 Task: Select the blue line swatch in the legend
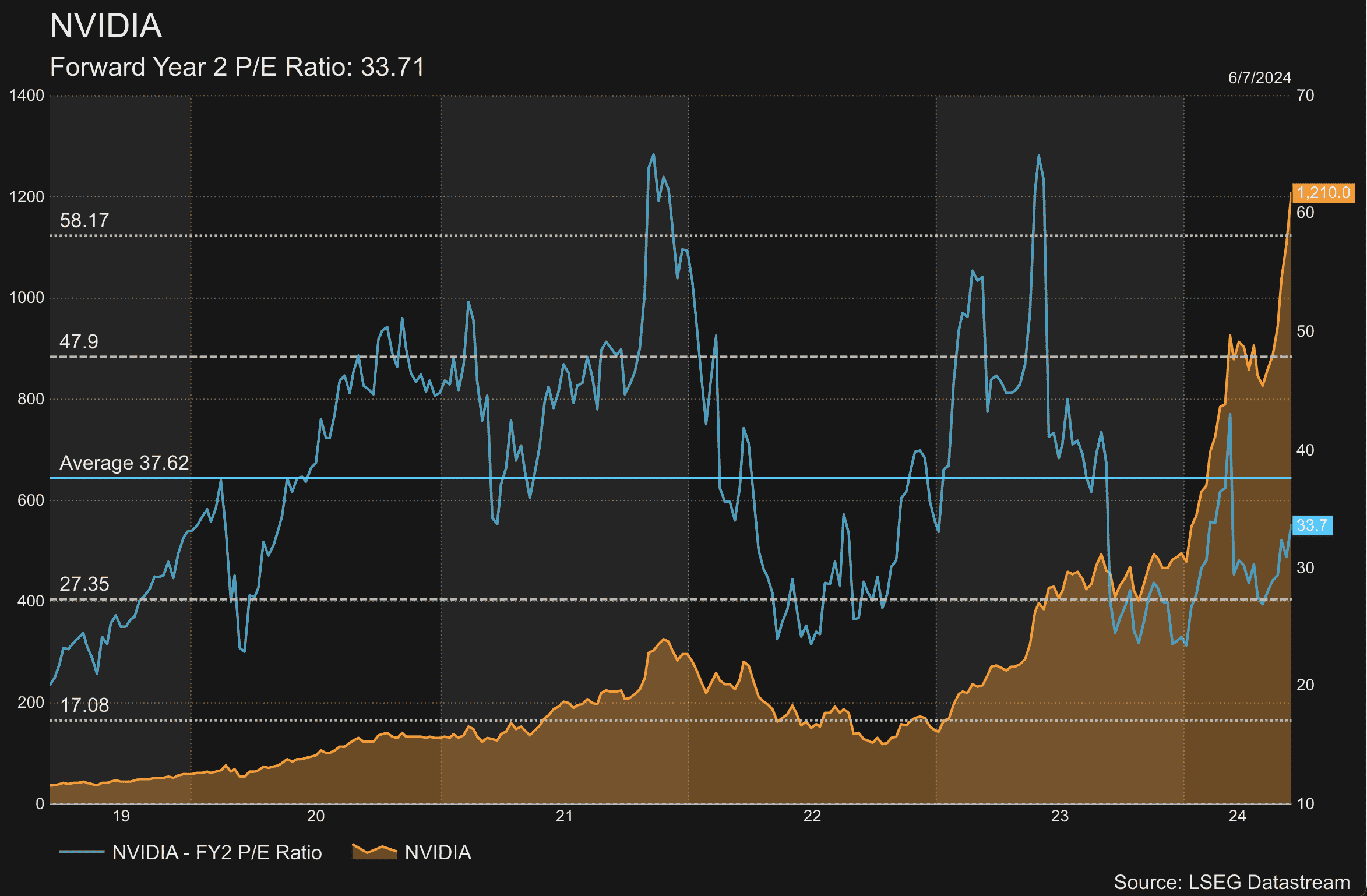point(82,852)
